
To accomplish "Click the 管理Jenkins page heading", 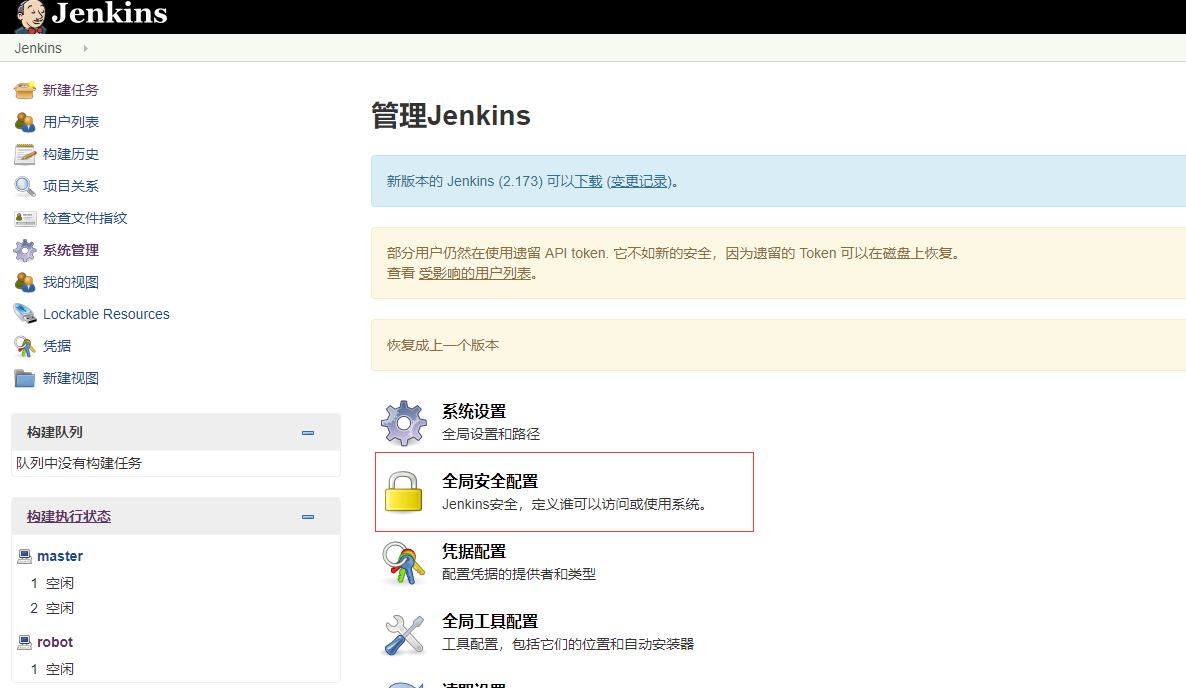I will click(x=451, y=116).
